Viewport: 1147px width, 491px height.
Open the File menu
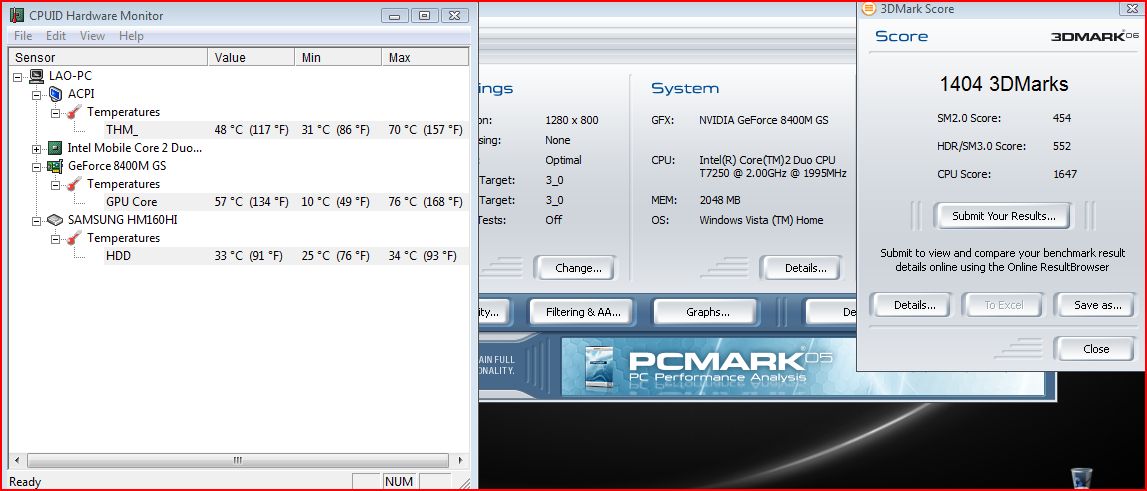tap(23, 36)
